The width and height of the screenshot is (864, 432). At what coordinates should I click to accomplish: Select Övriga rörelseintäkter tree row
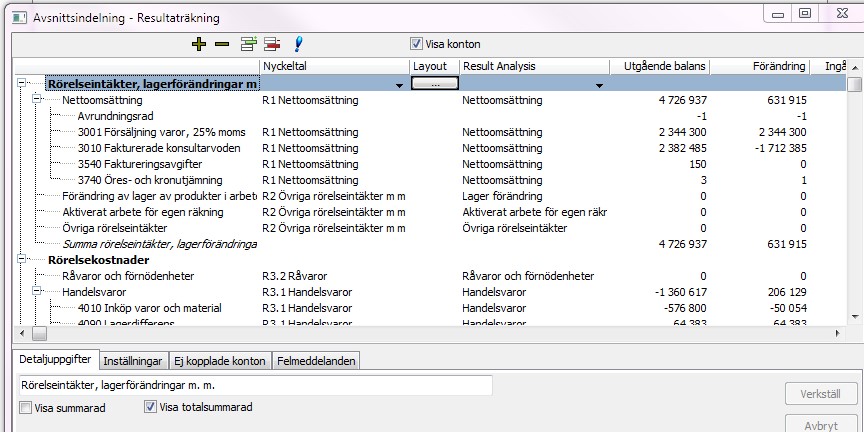click(115, 228)
